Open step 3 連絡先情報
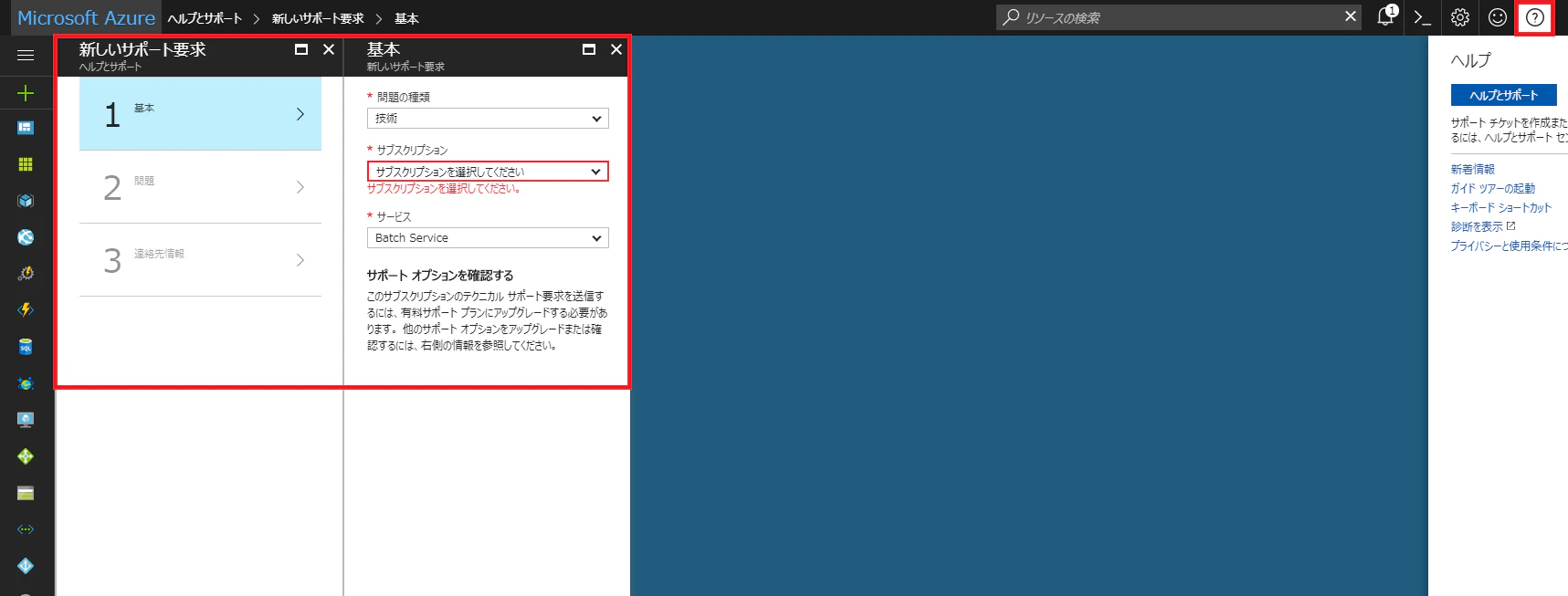This screenshot has height=596, width=1568. click(200, 260)
